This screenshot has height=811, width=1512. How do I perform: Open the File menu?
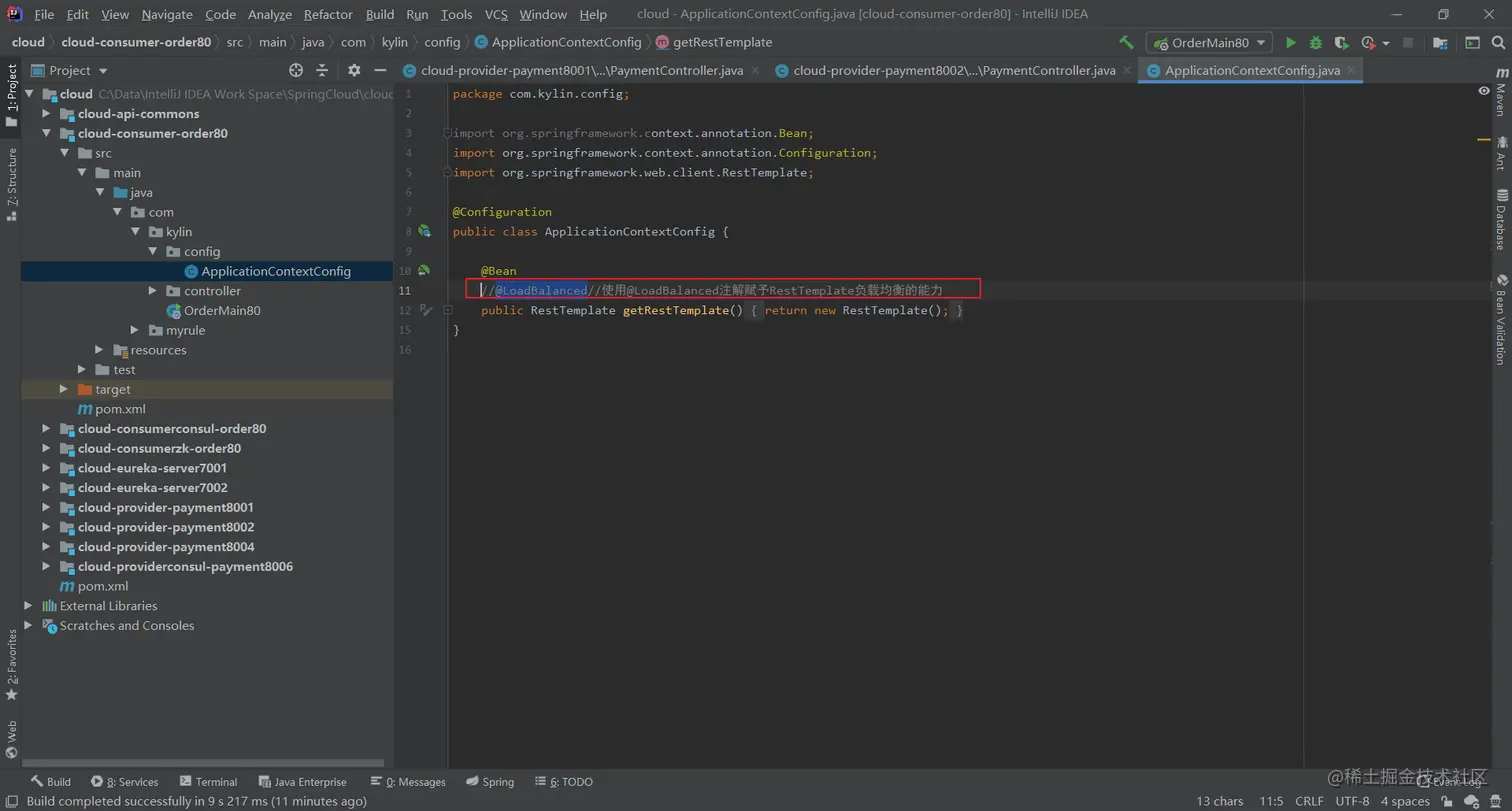point(44,14)
